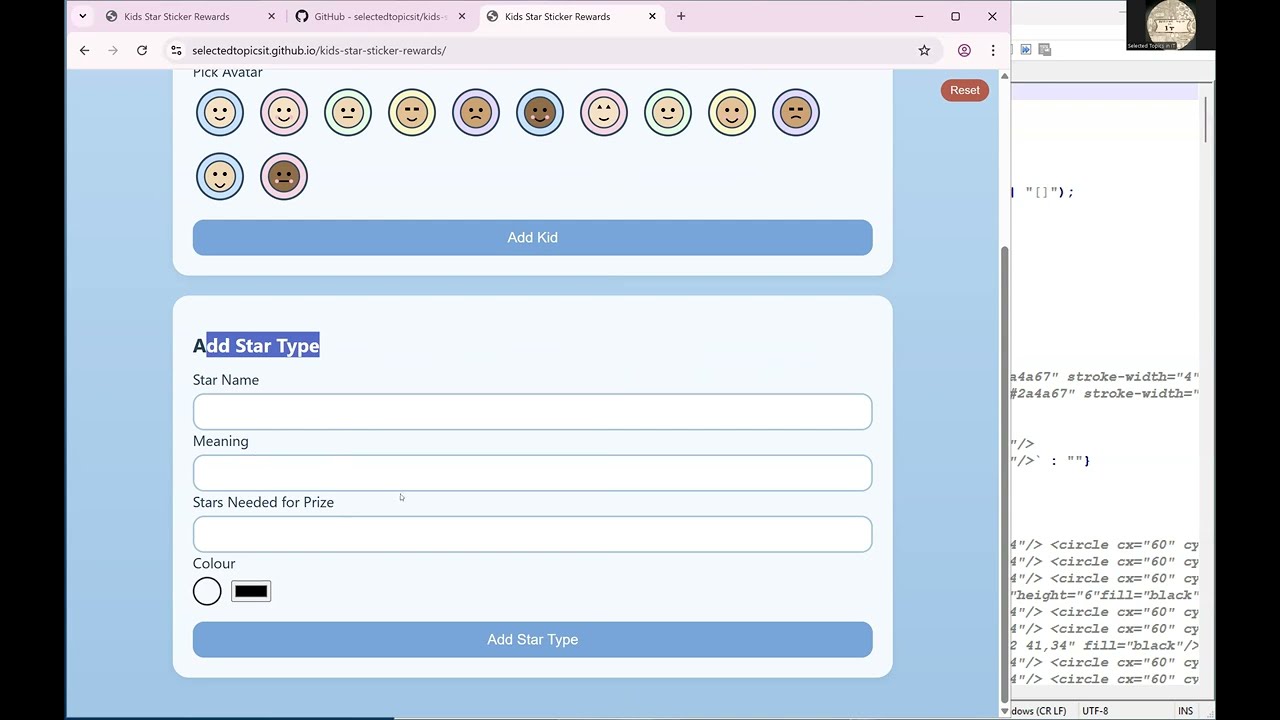Image resolution: width=1280 pixels, height=720 pixels.
Task: Open the tab search dropdown arrow
Action: 82,16
